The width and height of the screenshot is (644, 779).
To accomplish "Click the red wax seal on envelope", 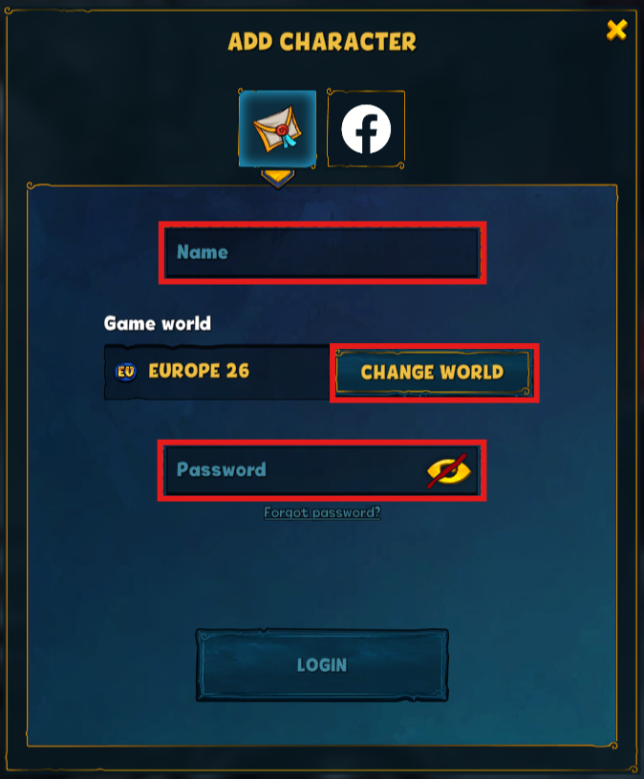I will pyautogui.click(x=282, y=130).
